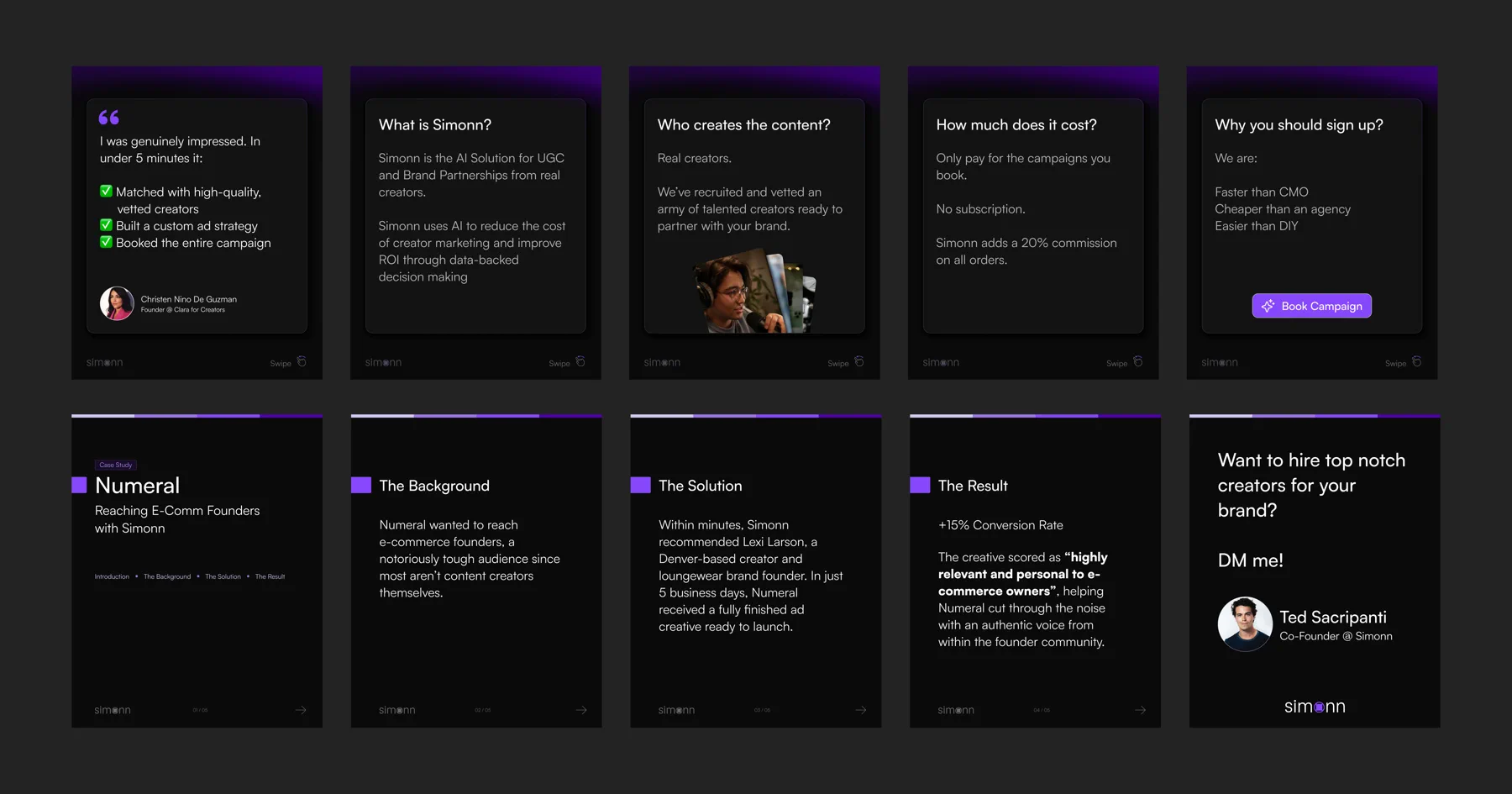Click the "No subscription." text
Image resolution: width=1512 pixels, height=794 pixels.
click(980, 209)
